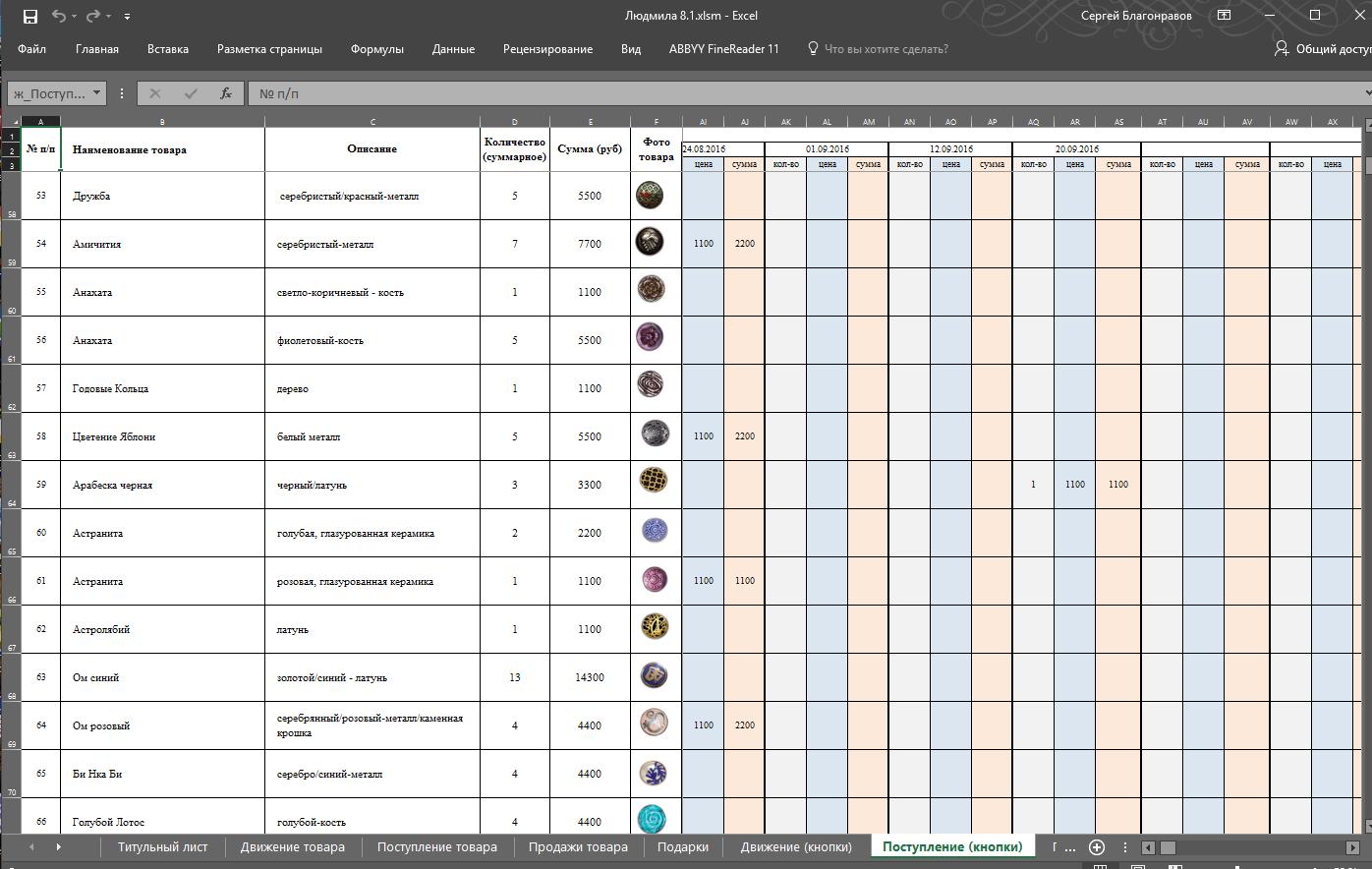Open the Данные ribbon tab
This screenshot has height=869, width=1372.
tap(453, 49)
